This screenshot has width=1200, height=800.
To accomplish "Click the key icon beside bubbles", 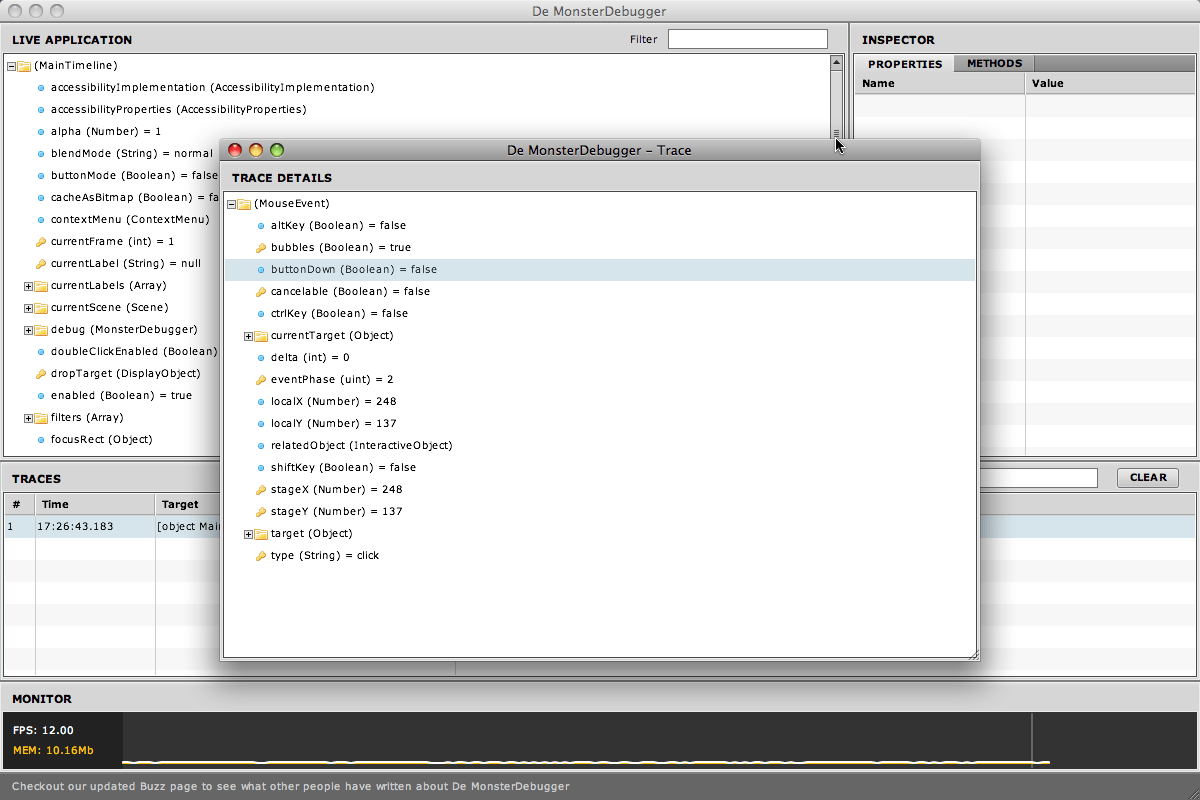I will pyautogui.click(x=261, y=248).
